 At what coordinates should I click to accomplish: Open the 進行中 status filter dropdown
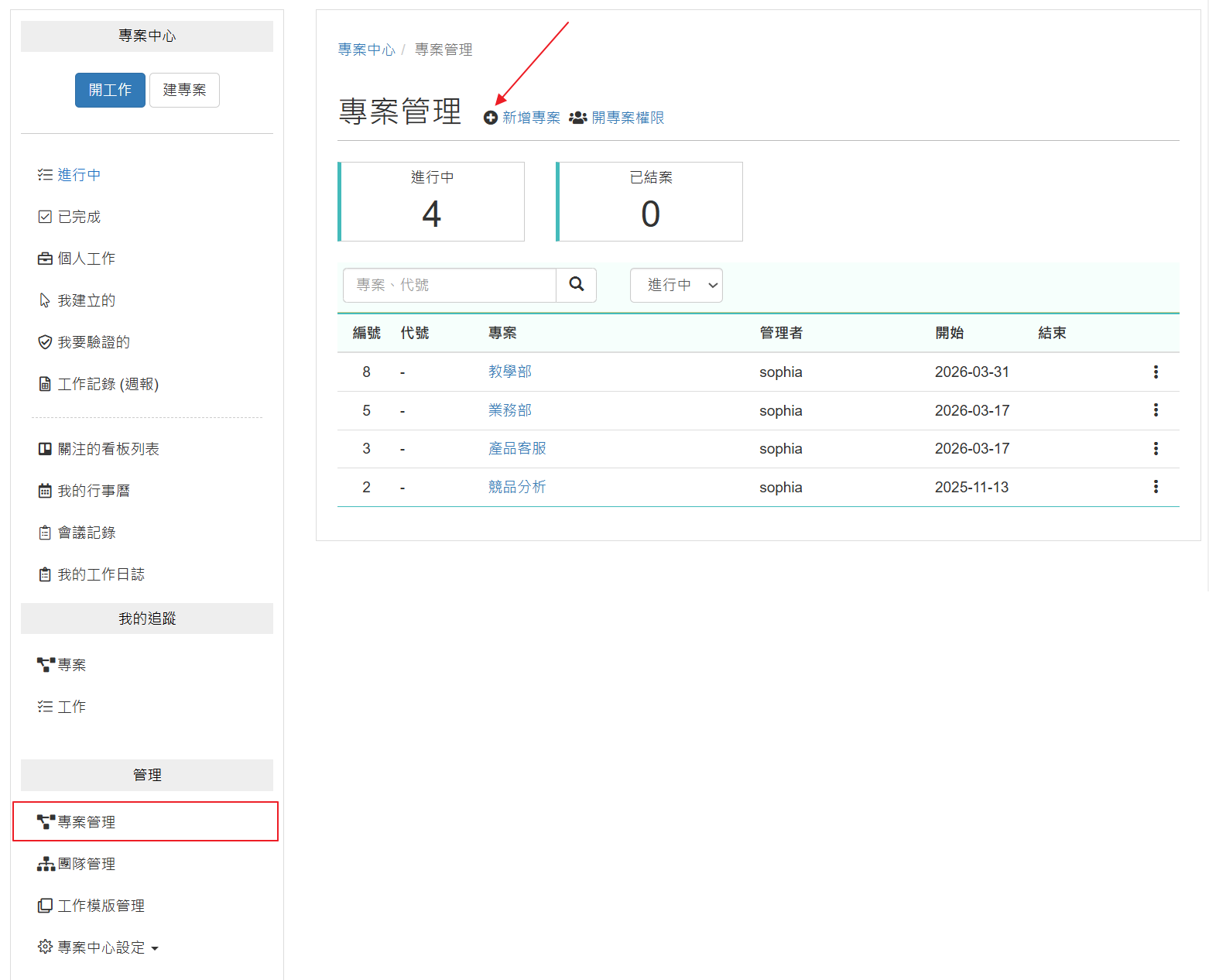(x=676, y=285)
